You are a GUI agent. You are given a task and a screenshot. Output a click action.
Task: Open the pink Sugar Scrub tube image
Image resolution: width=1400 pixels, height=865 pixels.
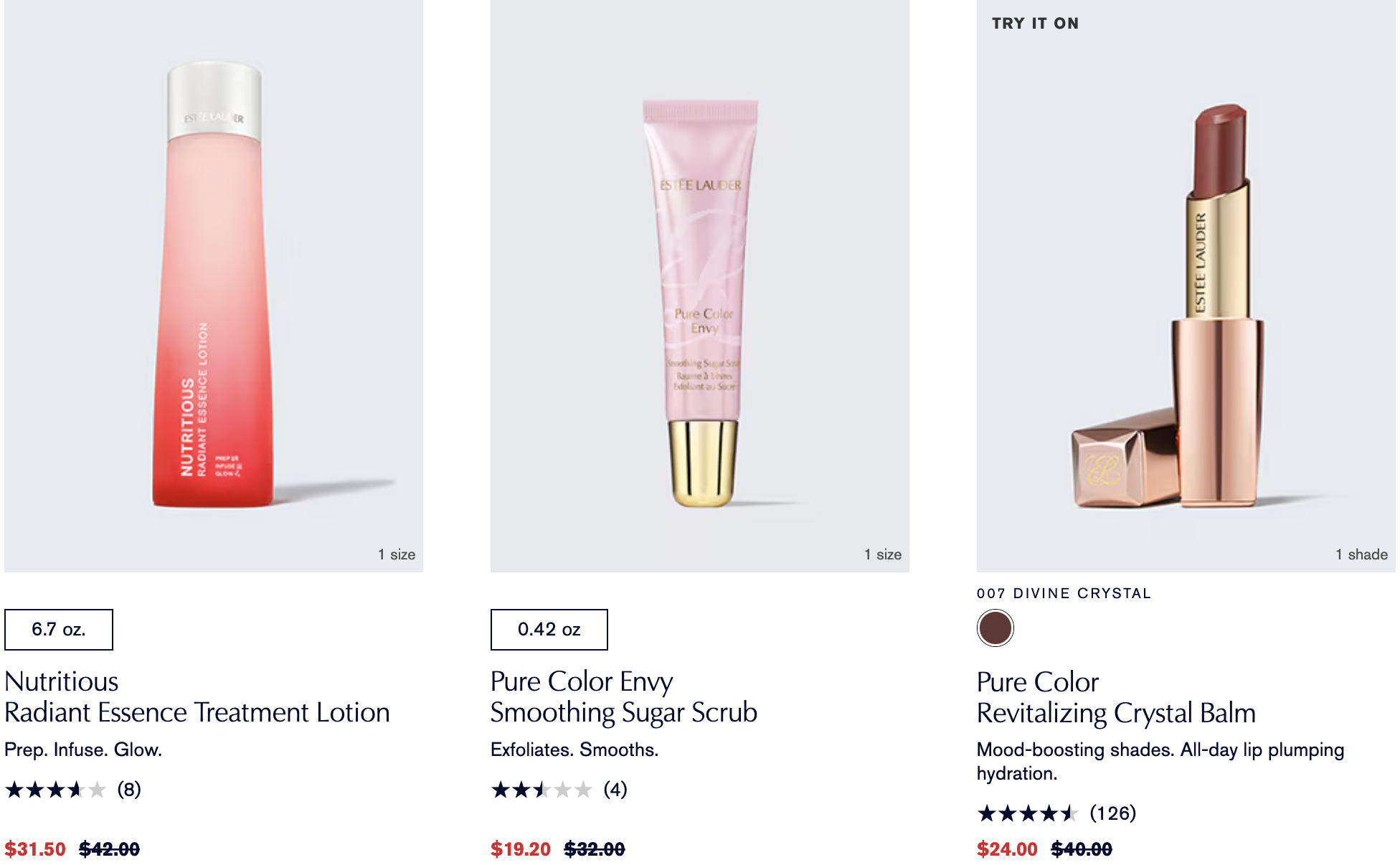point(701,301)
